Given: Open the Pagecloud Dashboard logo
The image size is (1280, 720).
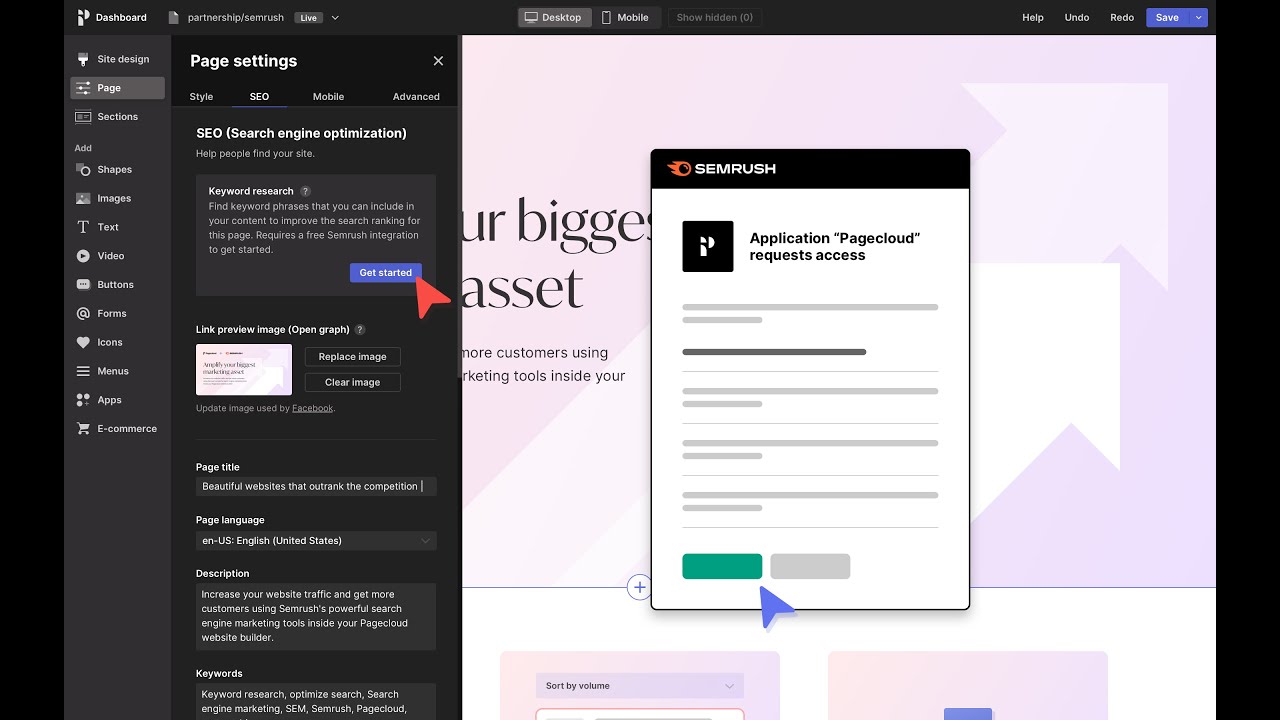Looking at the screenshot, I should [83, 17].
